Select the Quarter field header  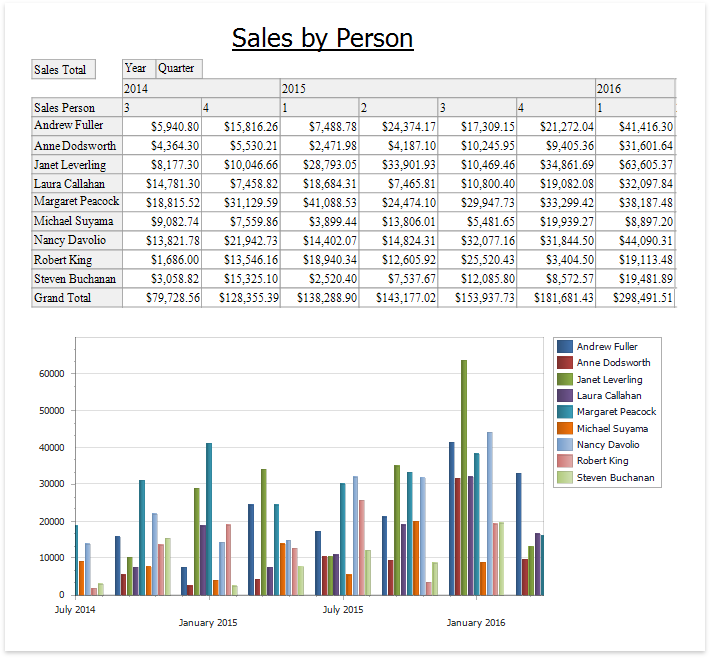pyautogui.click(x=178, y=68)
